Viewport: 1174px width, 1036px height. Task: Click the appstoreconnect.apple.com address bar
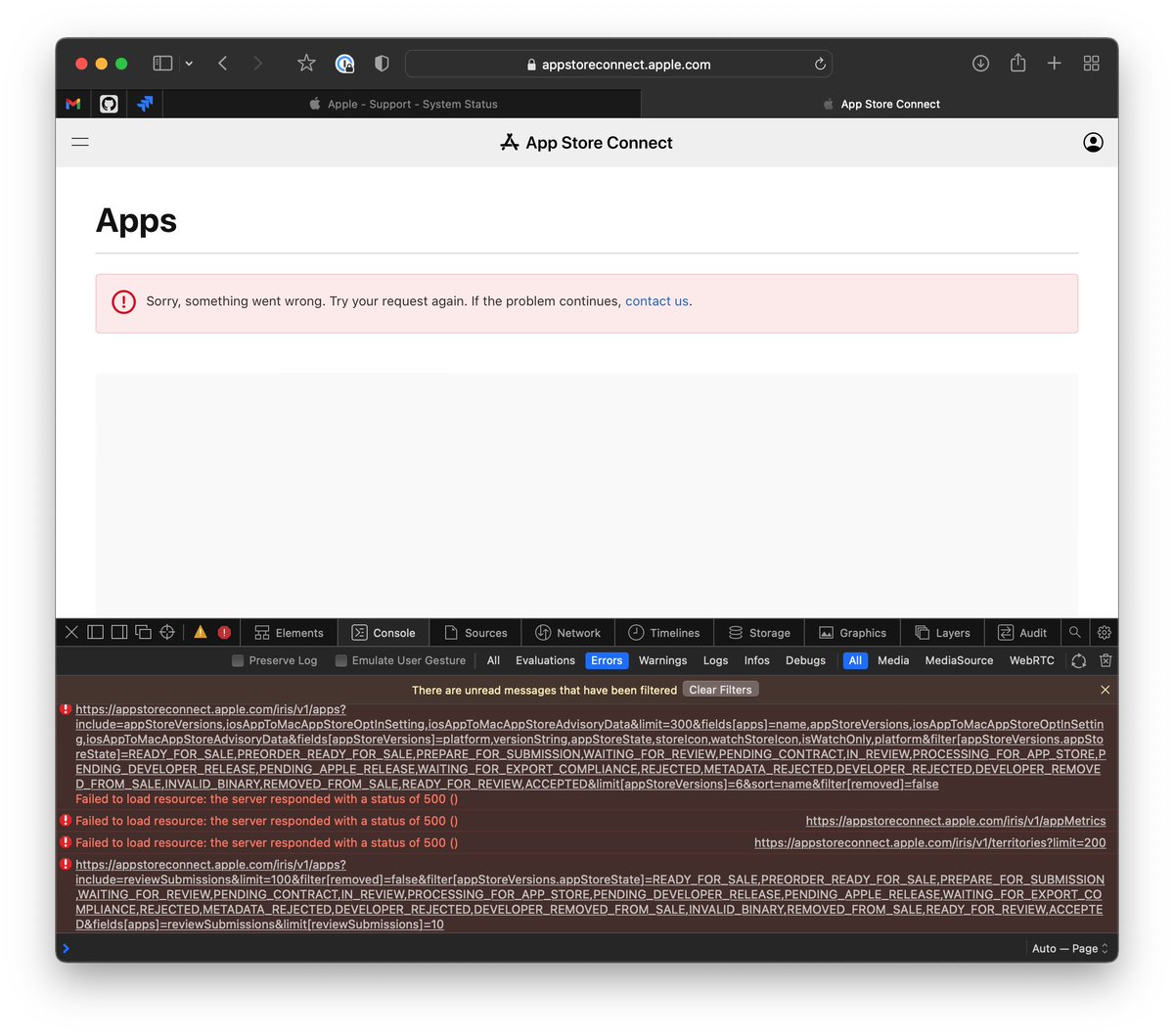[618, 64]
